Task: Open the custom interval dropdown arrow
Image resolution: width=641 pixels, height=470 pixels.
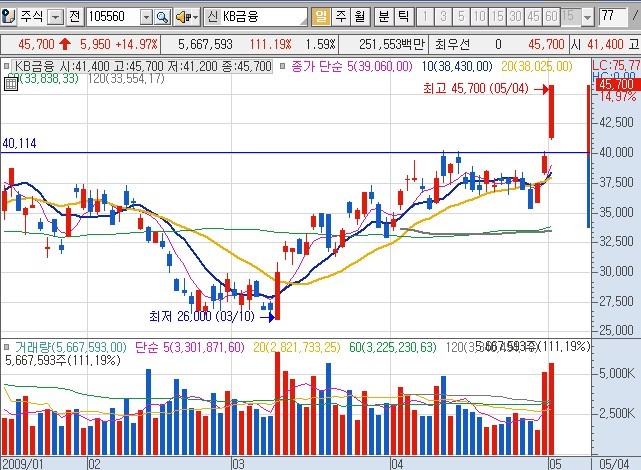Action: point(587,17)
